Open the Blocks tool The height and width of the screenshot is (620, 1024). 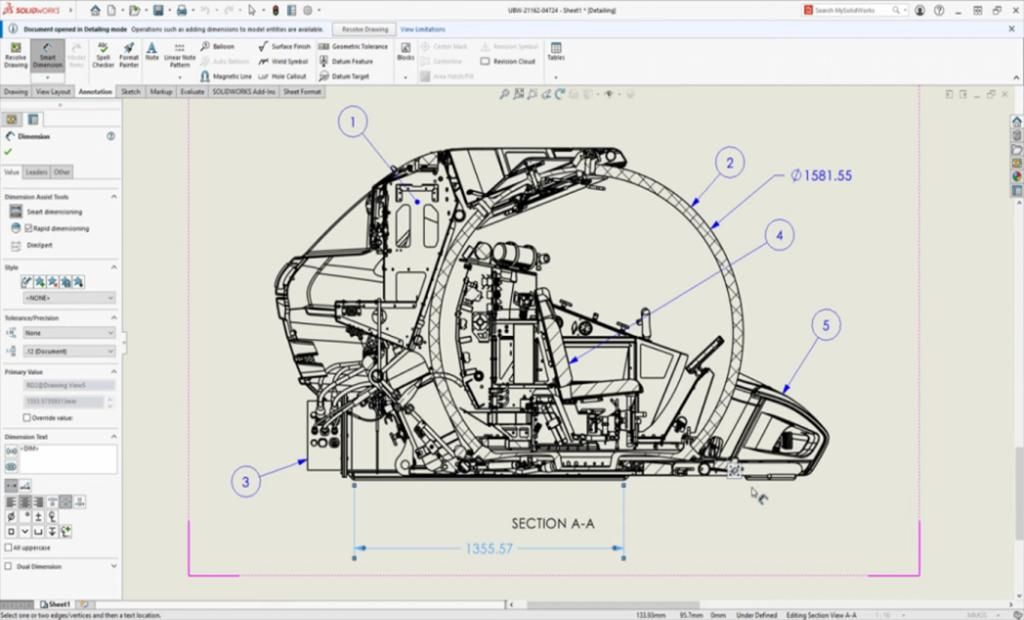pyautogui.click(x=406, y=52)
